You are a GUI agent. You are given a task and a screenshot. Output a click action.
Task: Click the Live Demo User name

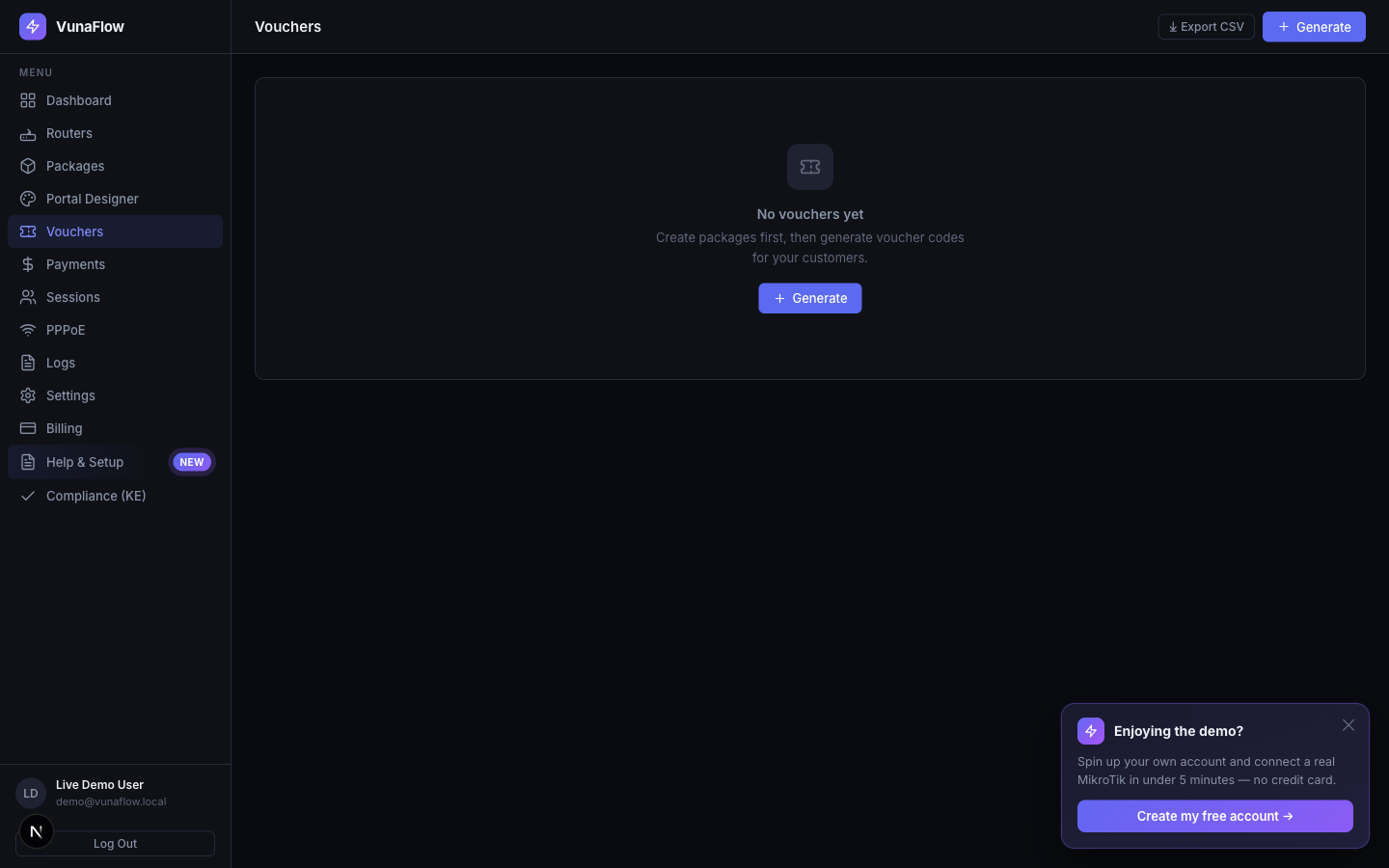coord(99,785)
